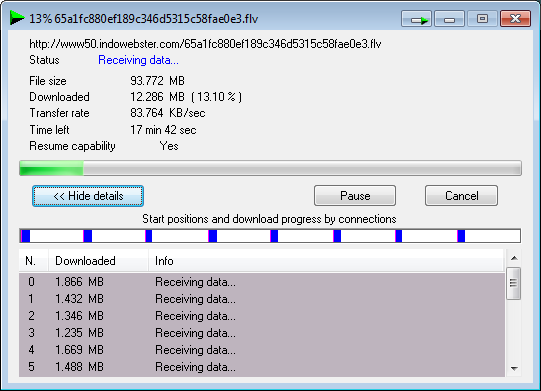
Task: Pause the current download
Action: pyautogui.click(x=355, y=196)
